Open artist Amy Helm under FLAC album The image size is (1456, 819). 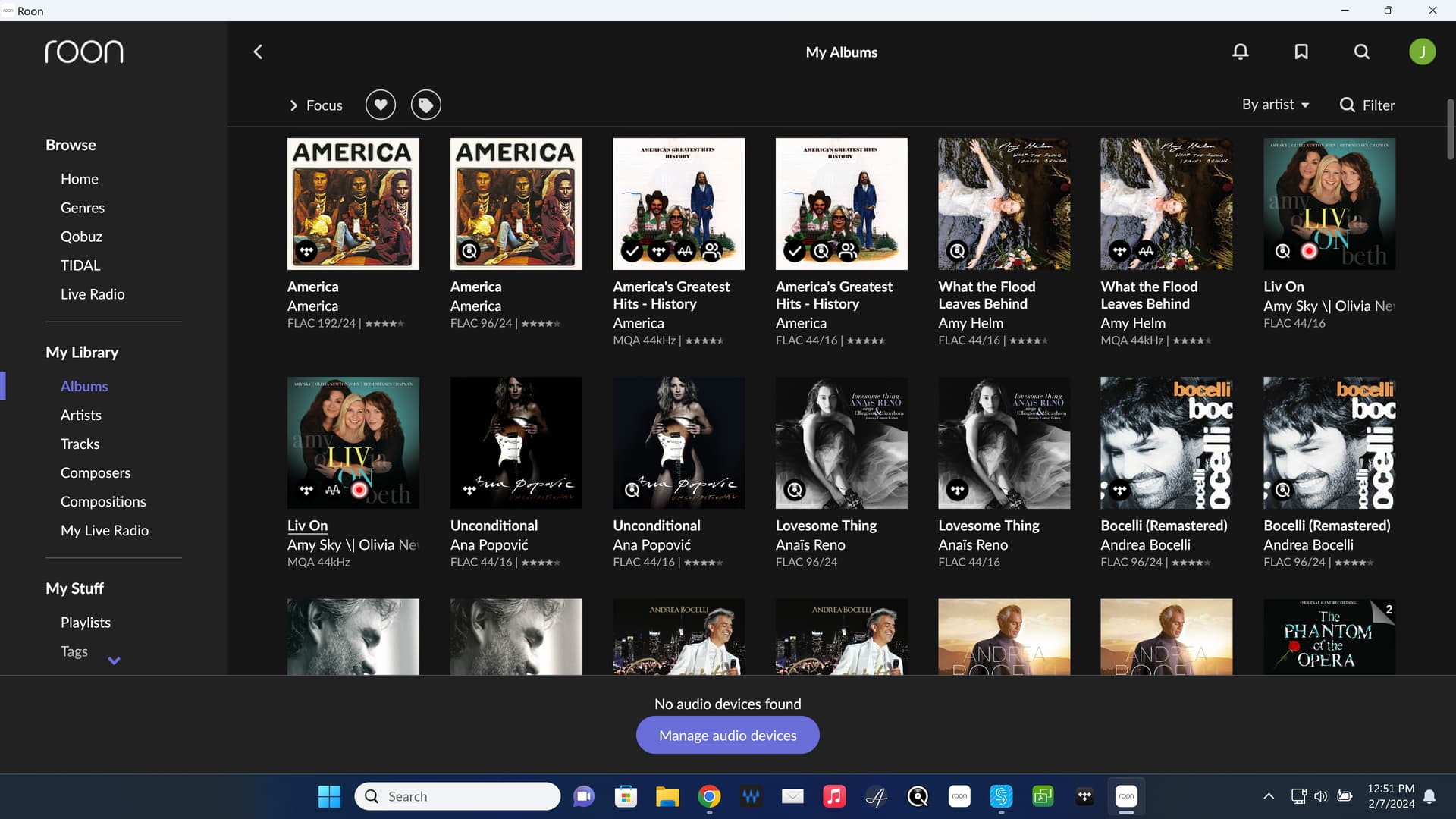[971, 323]
